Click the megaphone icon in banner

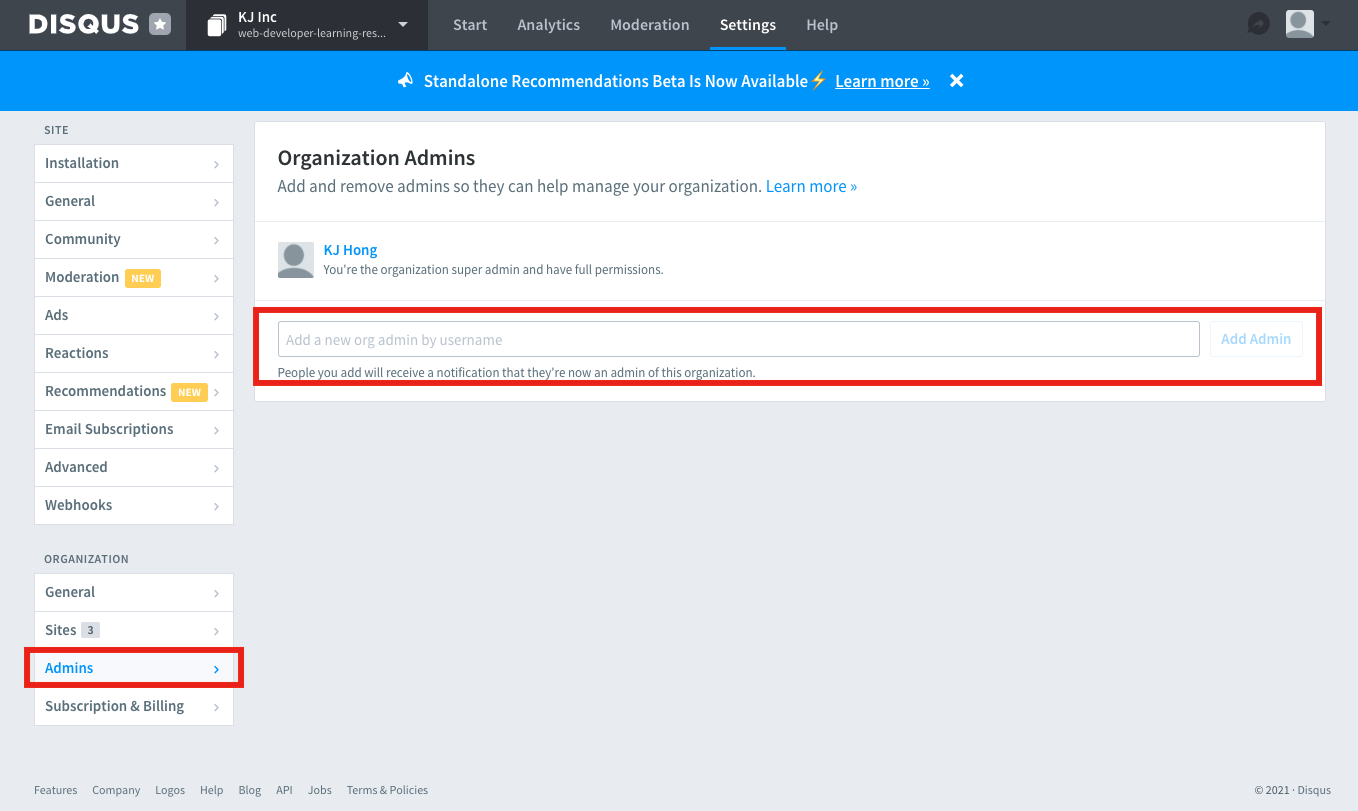(x=405, y=81)
